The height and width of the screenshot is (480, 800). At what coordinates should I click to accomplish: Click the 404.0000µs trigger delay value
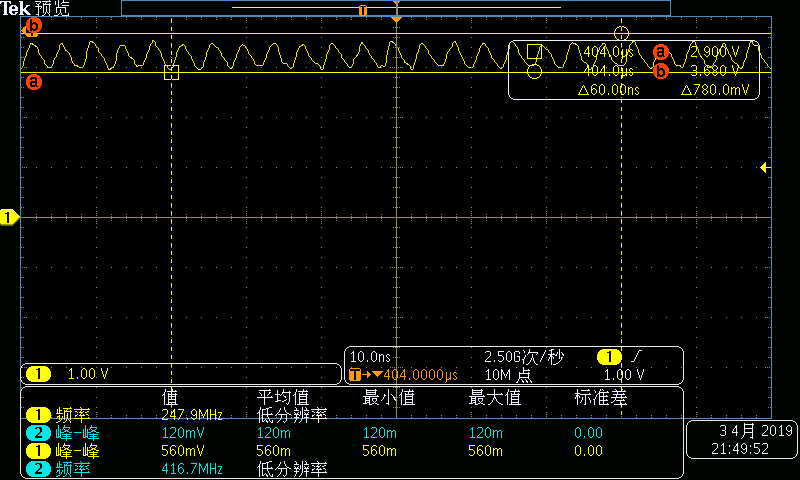[420, 375]
